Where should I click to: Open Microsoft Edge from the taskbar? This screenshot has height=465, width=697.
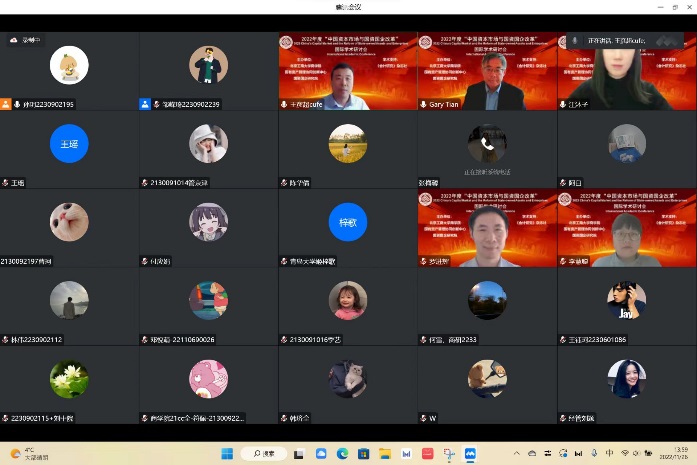pyautogui.click(x=342, y=453)
